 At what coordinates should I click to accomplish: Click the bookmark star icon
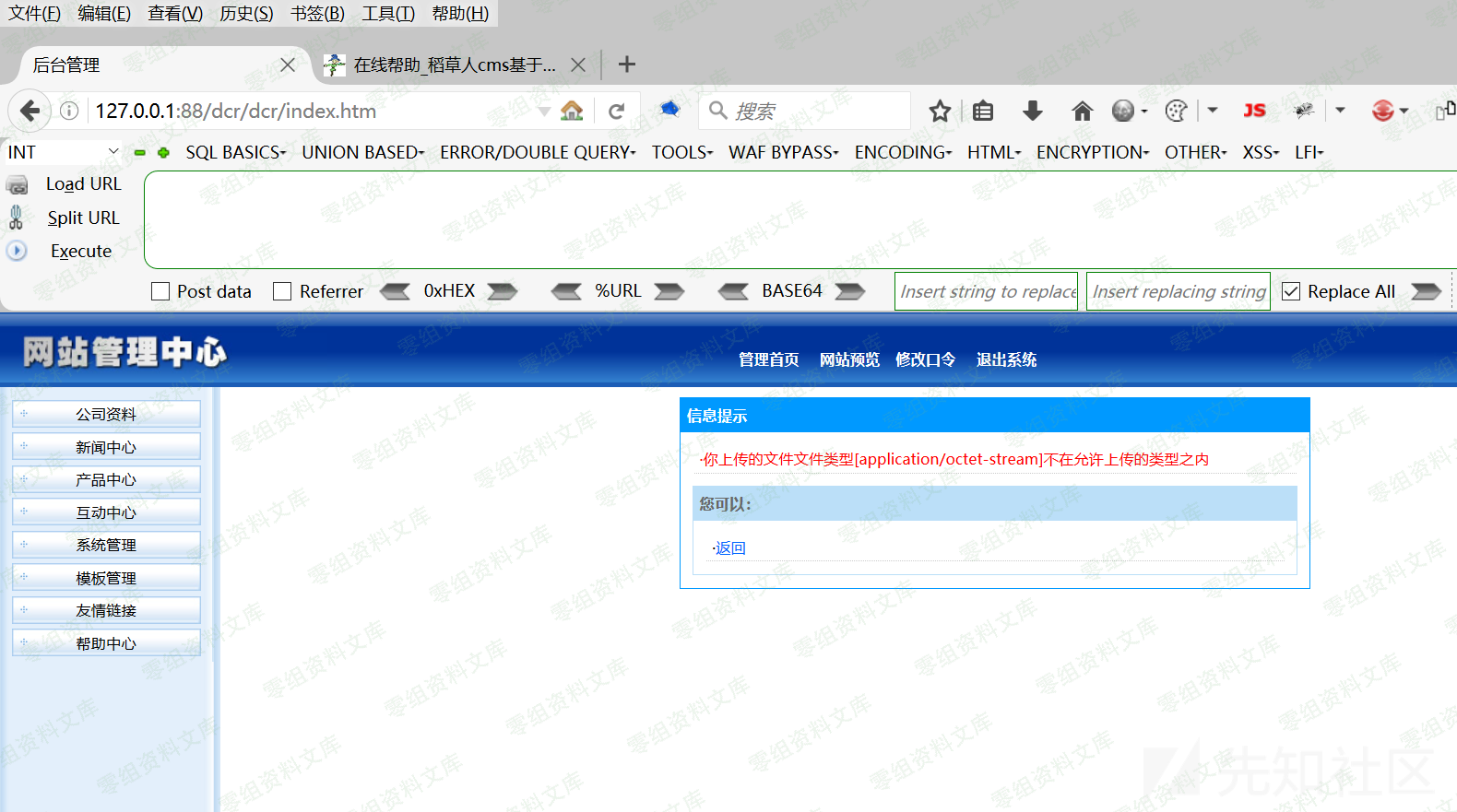(940, 112)
